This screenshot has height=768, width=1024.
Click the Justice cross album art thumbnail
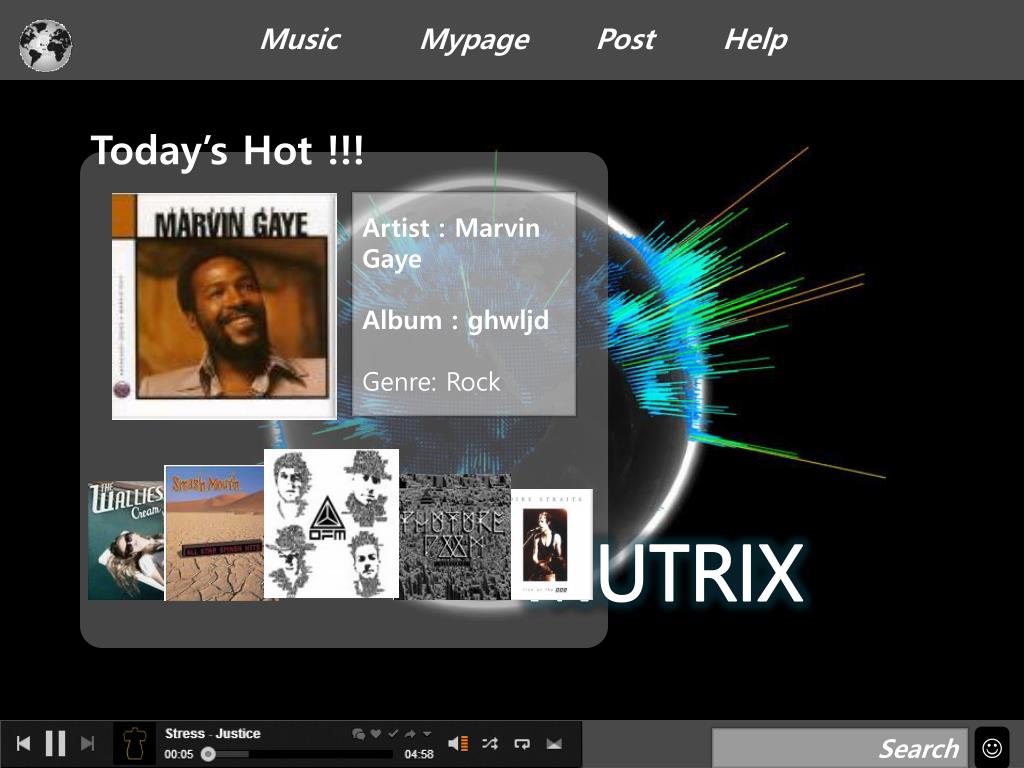(x=135, y=743)
